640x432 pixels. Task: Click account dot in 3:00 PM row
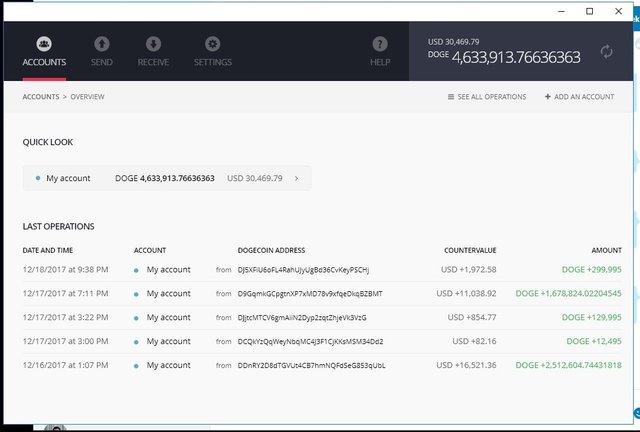[x=136, y=342]
